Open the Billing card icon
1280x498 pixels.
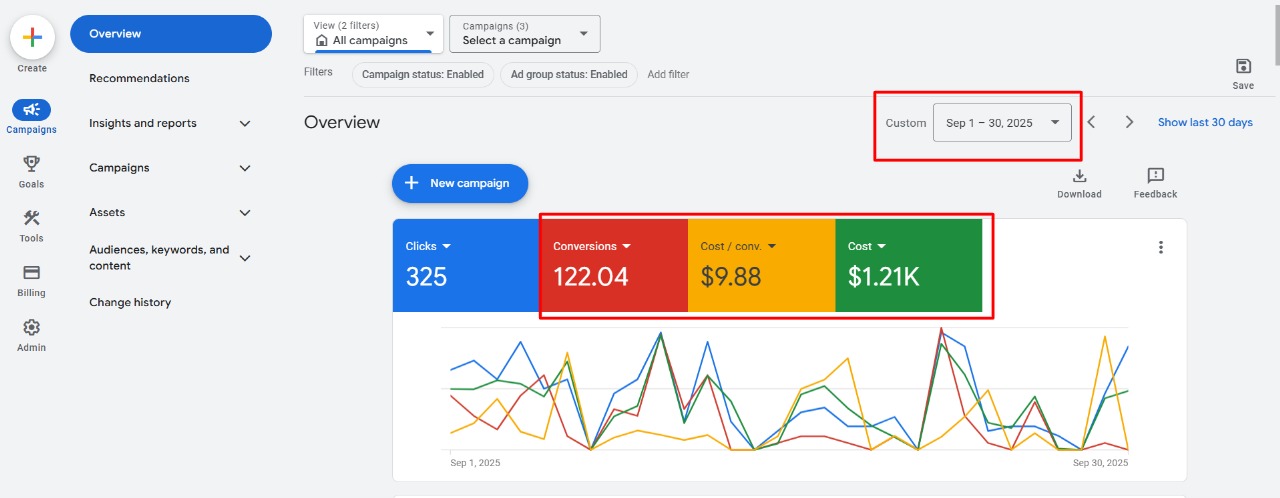tap(31, 273)
